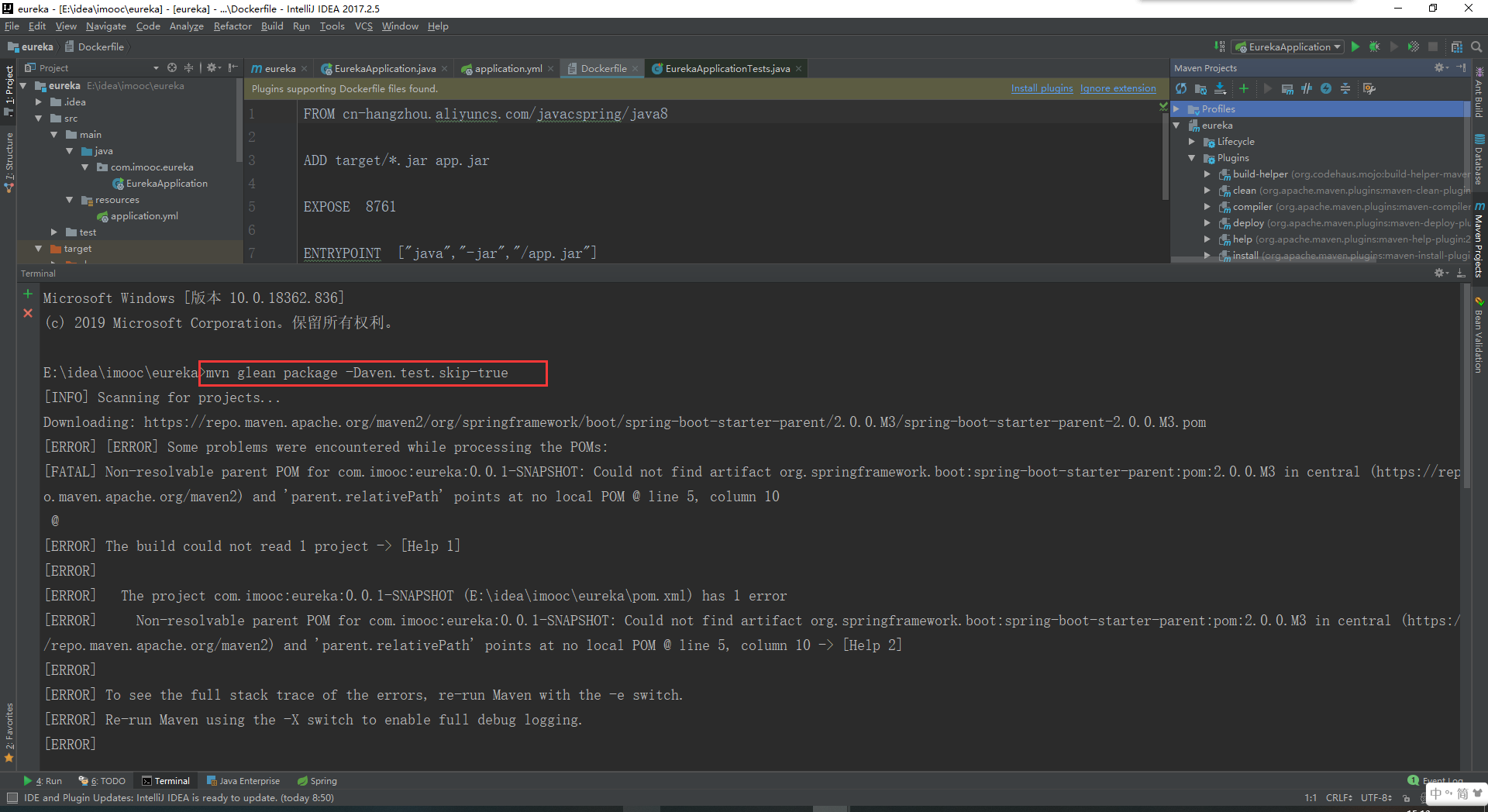Open the 6: TODO tool window
Screen dimensions: 1488x812
[x=102, y=781]
